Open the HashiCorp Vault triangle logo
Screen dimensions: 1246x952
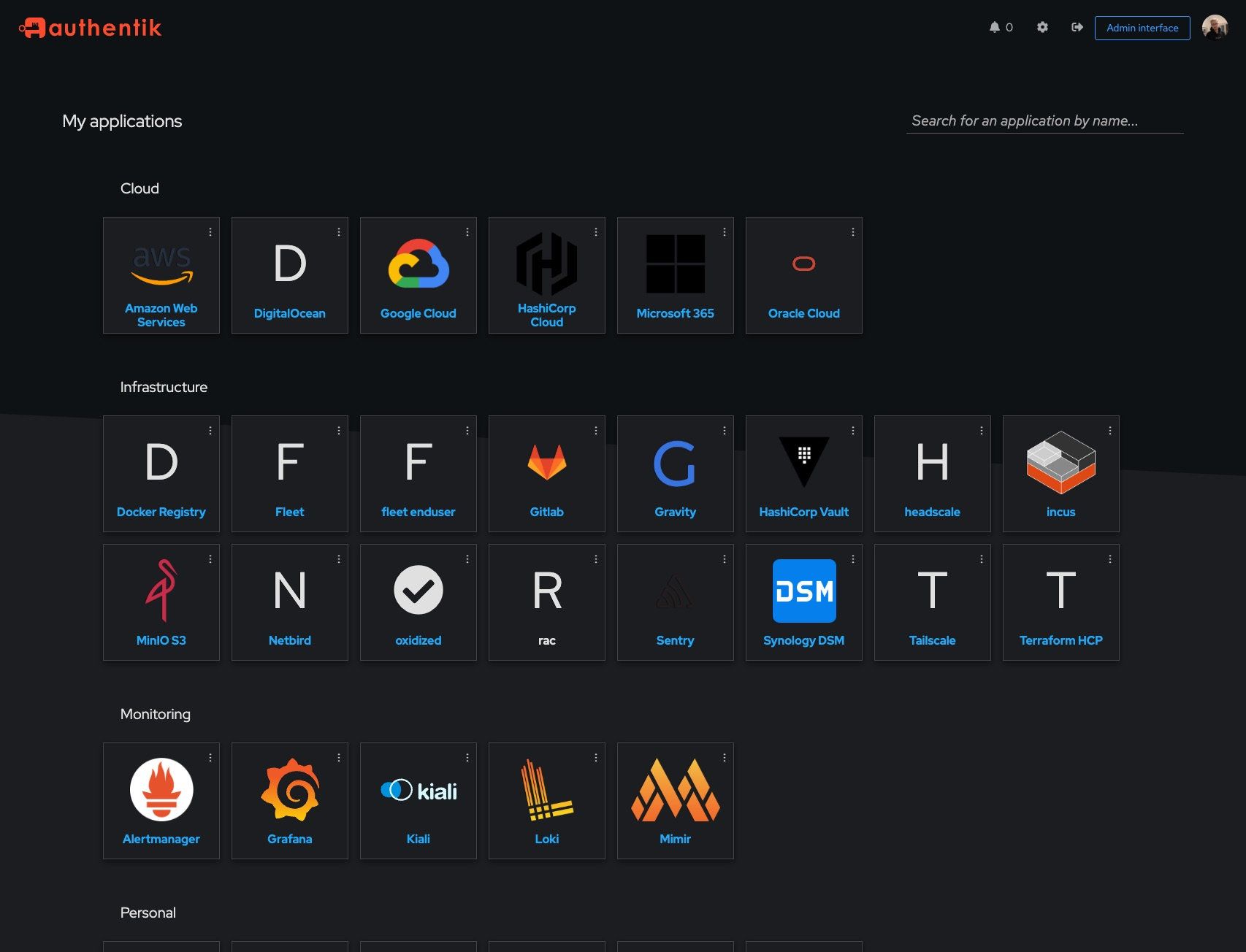804,462
